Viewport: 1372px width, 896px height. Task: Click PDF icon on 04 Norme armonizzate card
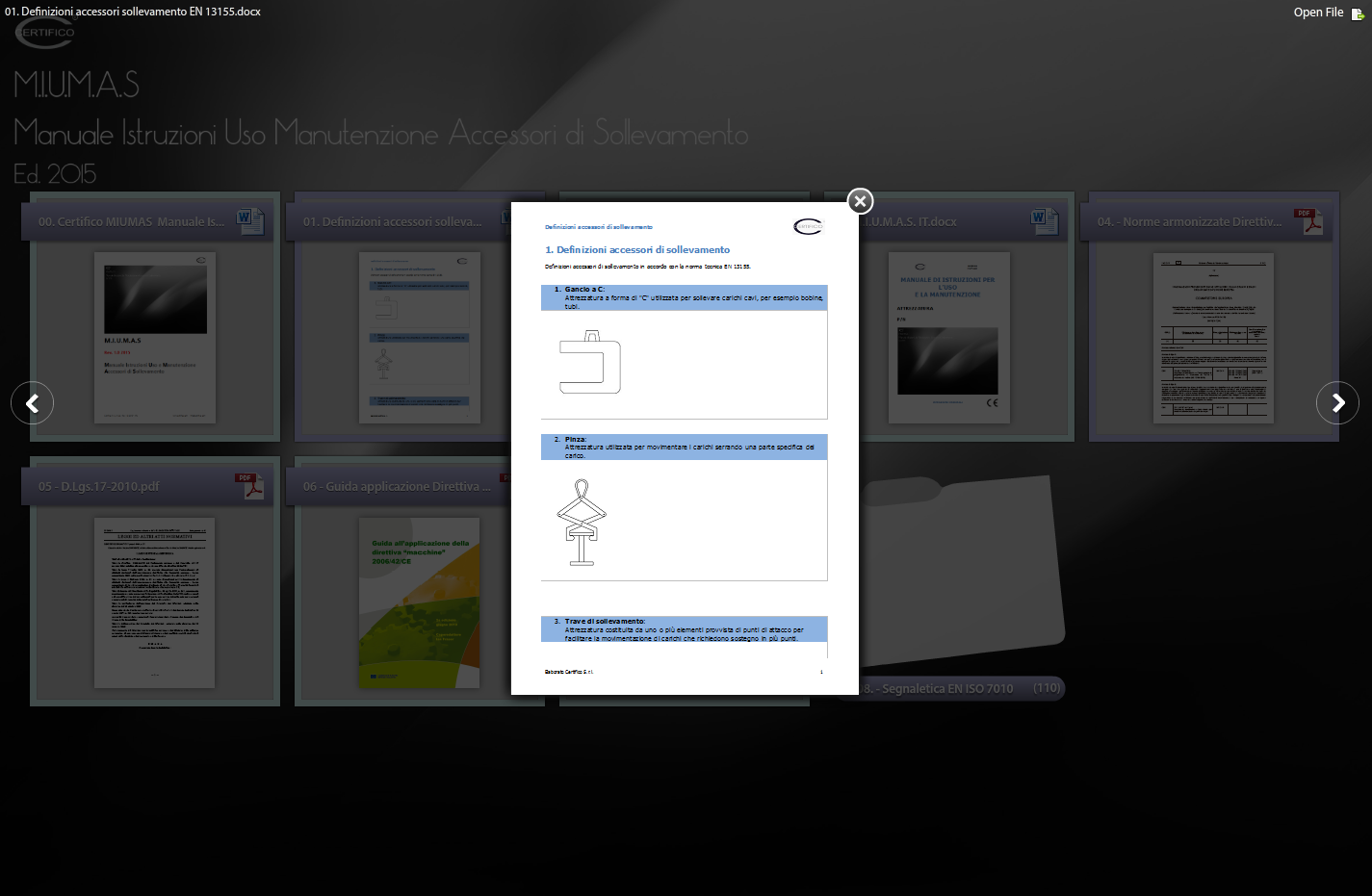point(1307,220)
